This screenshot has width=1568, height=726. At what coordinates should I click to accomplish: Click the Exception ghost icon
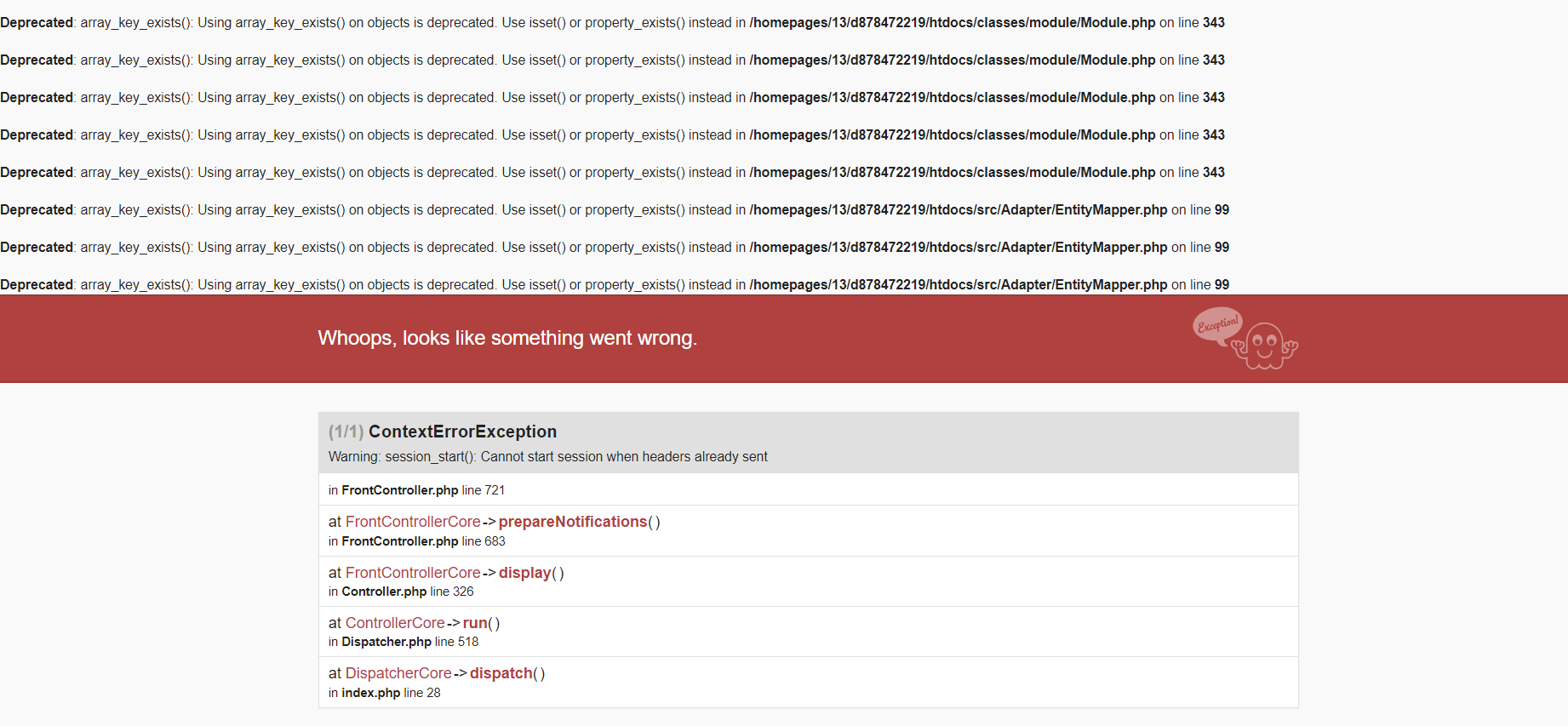[1265, 346]
